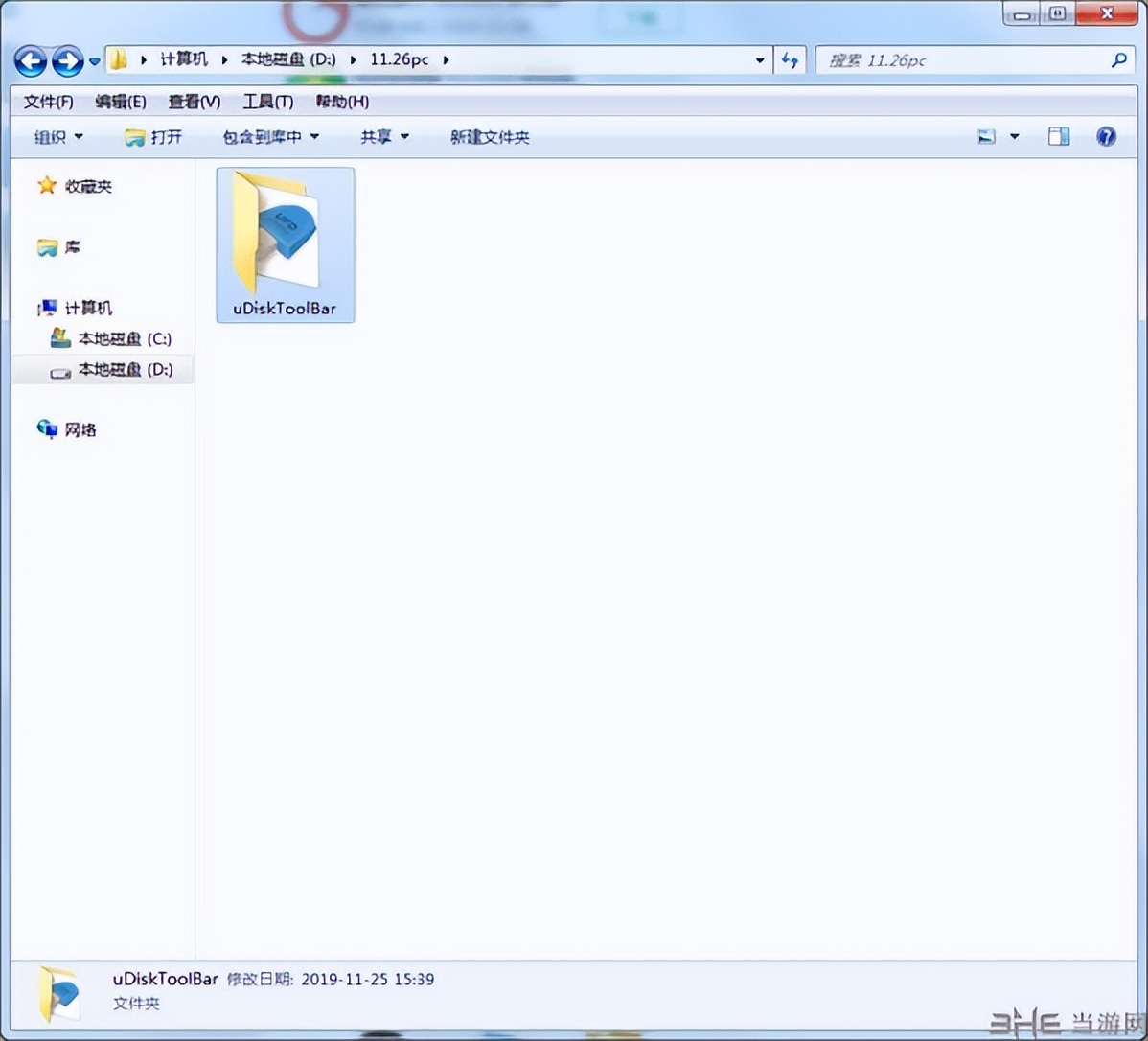Click the refresh icon beside address bar

pyautogui.click(x=790, y=60)
